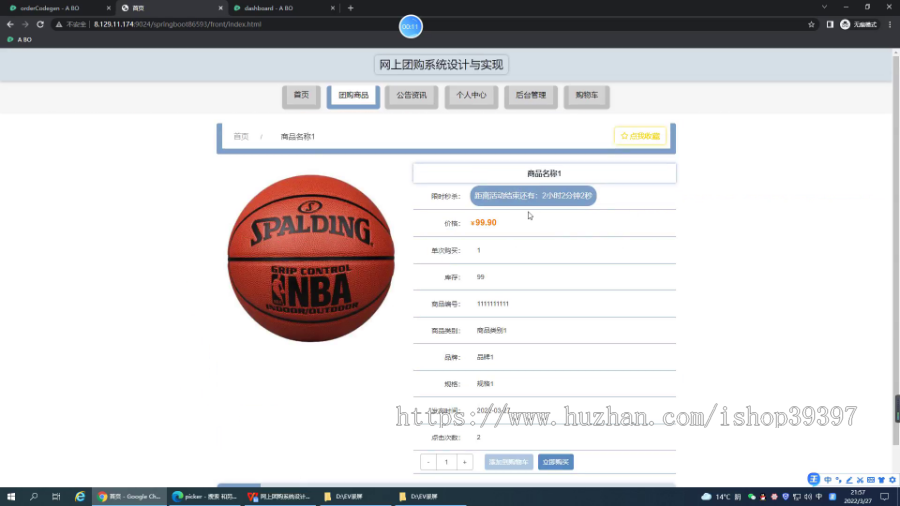Bookmark this page with the star icon
Image resolution: width=900 pixels, height=506 pixels.
pos(811,24)
